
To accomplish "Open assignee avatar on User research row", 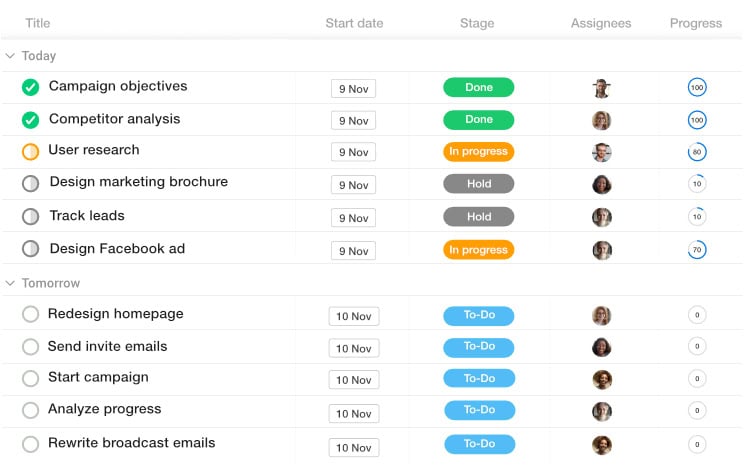I will pyautogui.click(x=601, y=153).
